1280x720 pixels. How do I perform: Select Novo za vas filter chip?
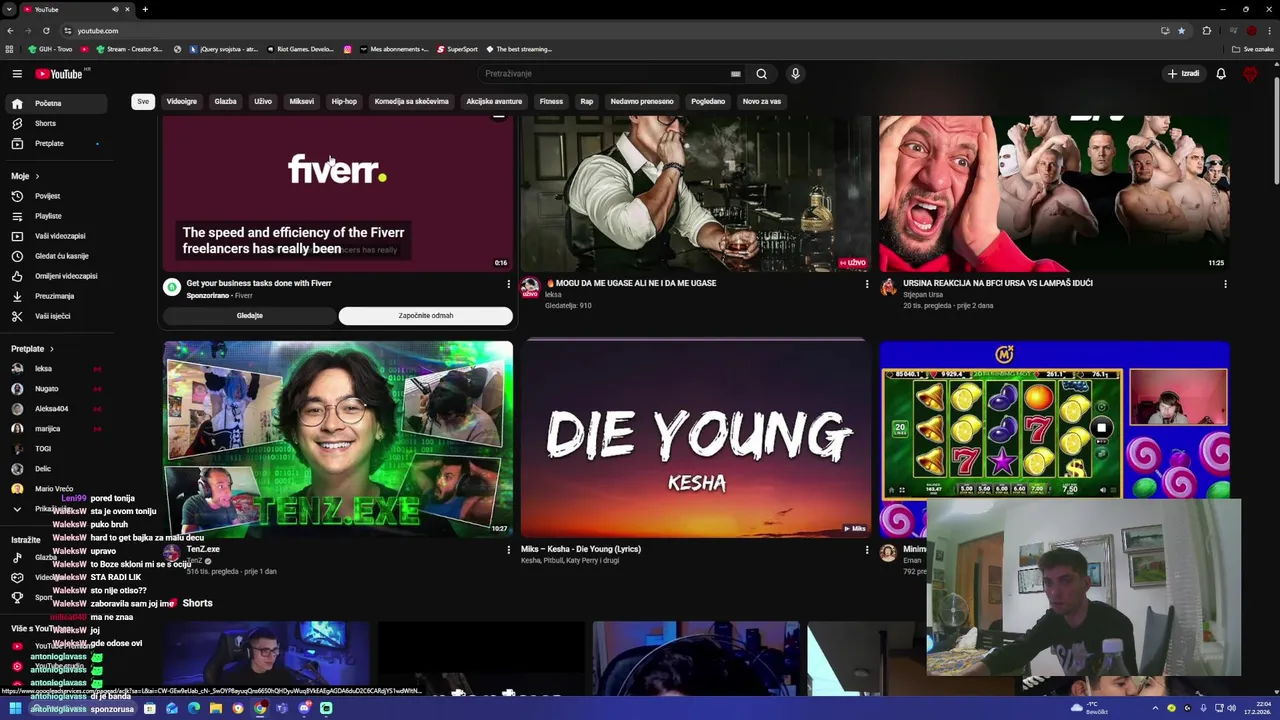(762, 101)
